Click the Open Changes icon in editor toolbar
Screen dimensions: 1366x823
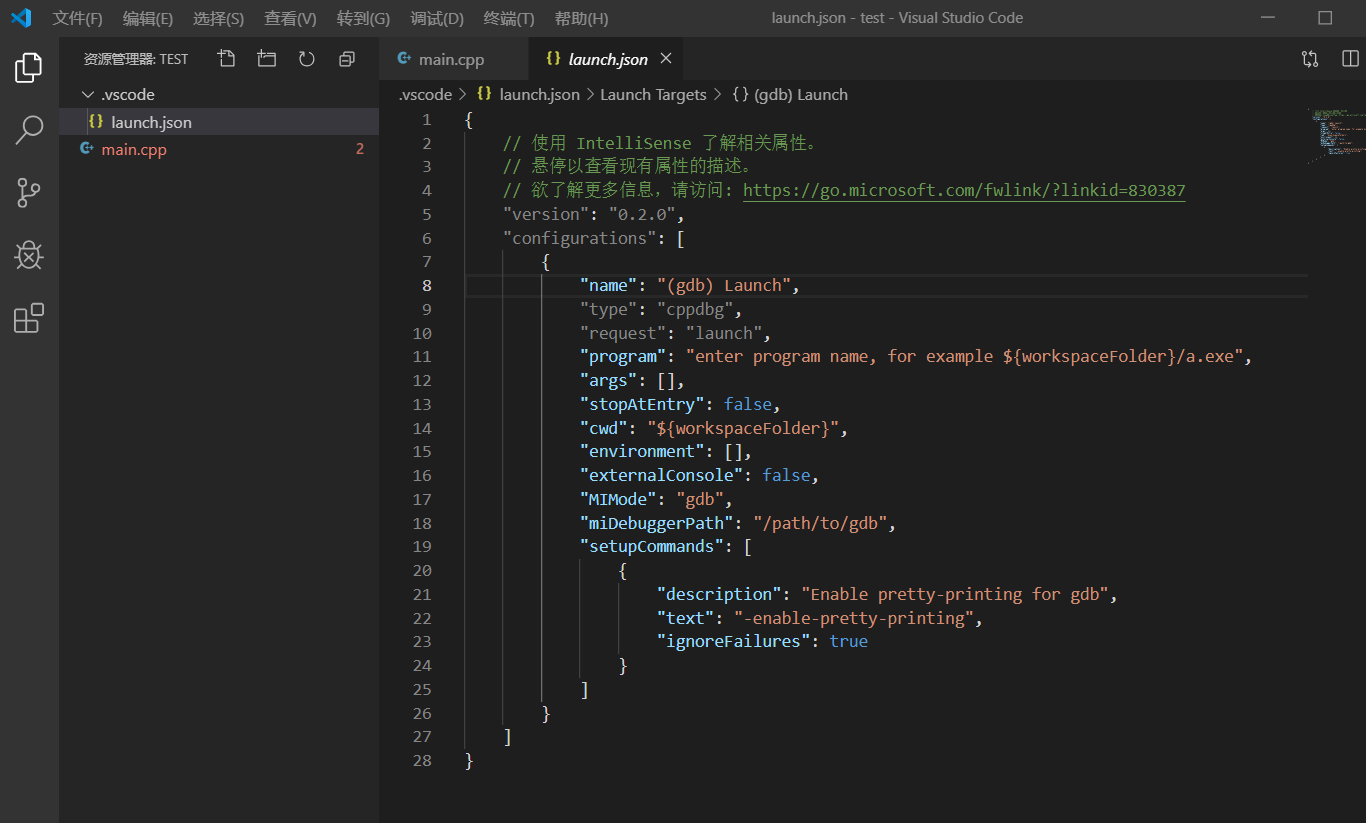[x=1310, y=59]
